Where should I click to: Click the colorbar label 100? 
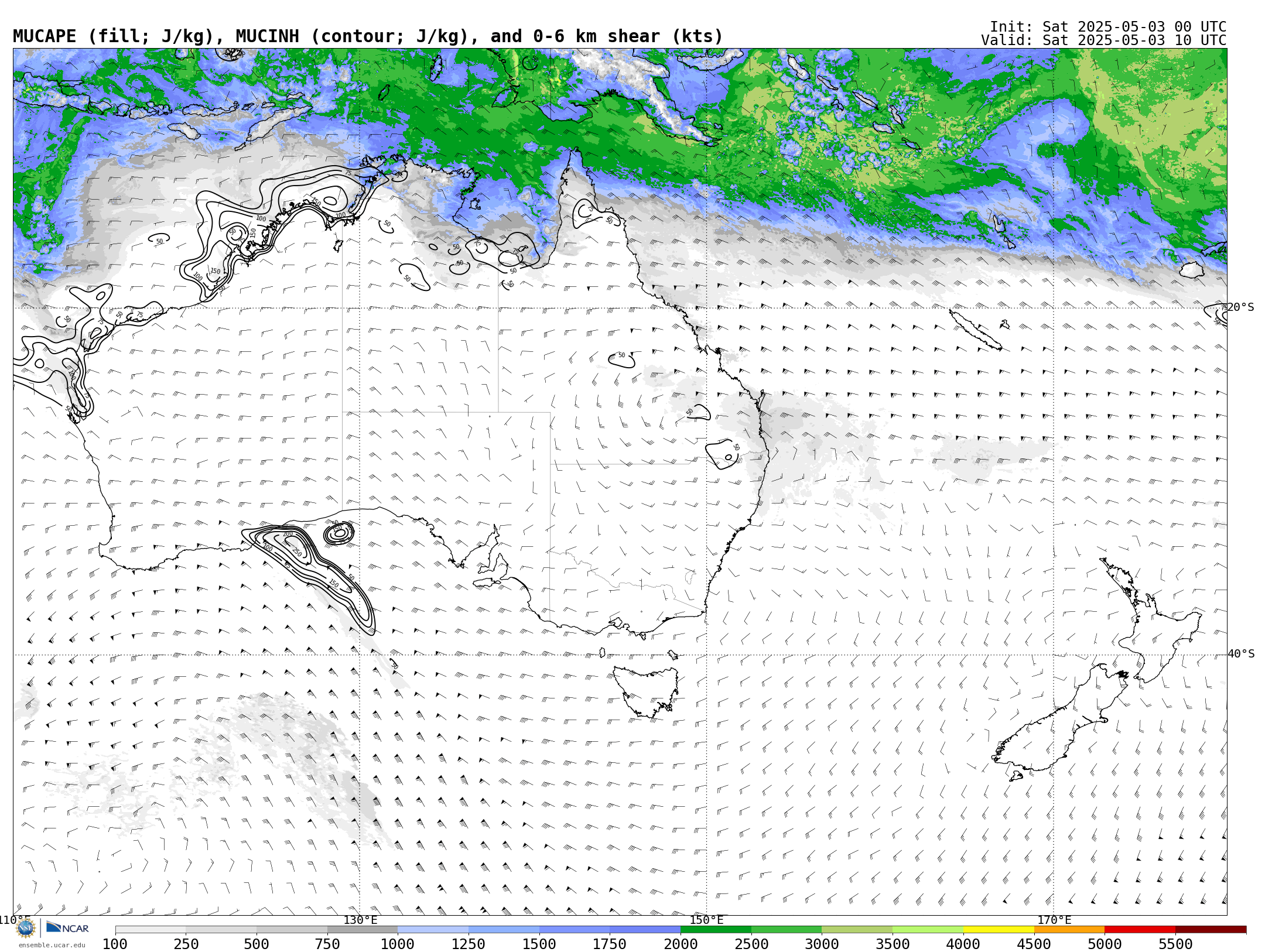115,944
